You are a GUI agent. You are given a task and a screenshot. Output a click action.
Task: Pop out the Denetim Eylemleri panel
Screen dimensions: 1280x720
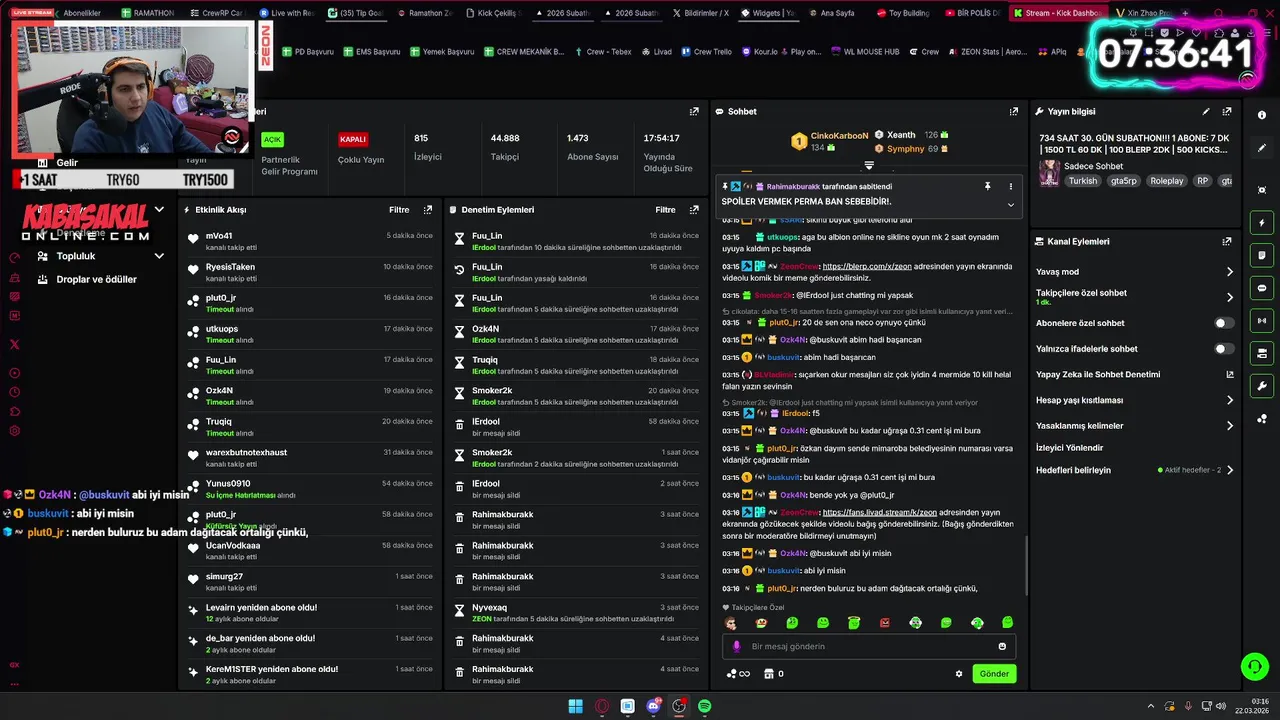tap(694, 210)
